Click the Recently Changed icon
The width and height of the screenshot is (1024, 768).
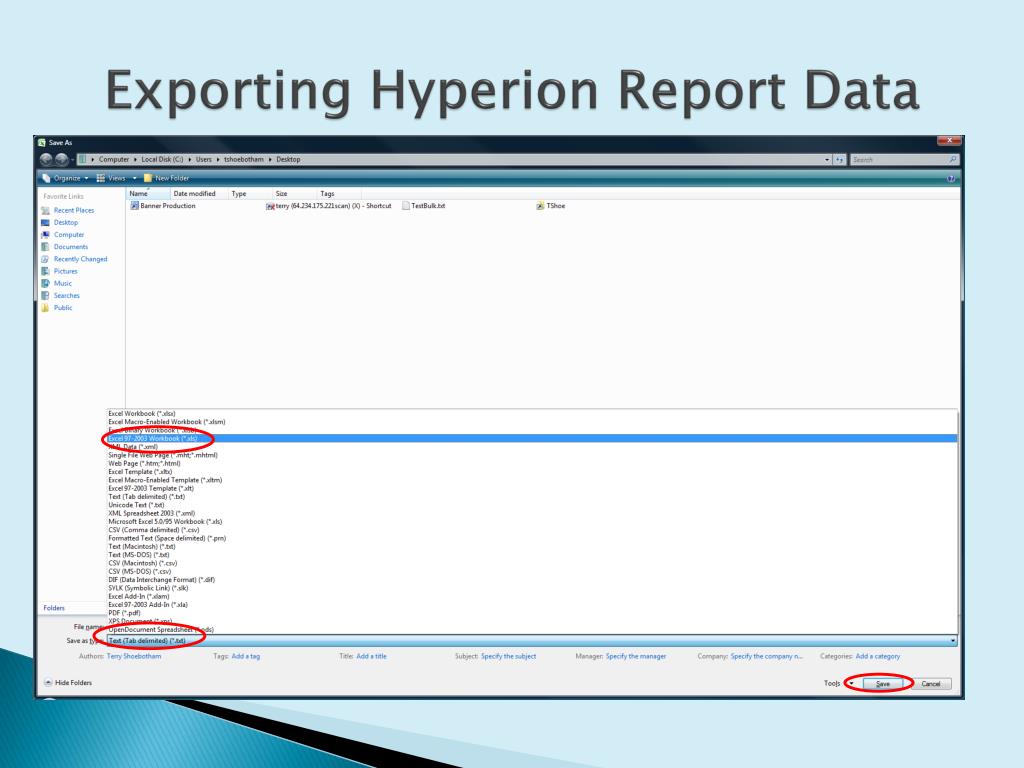pyautogui.click(x=45, y=259)
